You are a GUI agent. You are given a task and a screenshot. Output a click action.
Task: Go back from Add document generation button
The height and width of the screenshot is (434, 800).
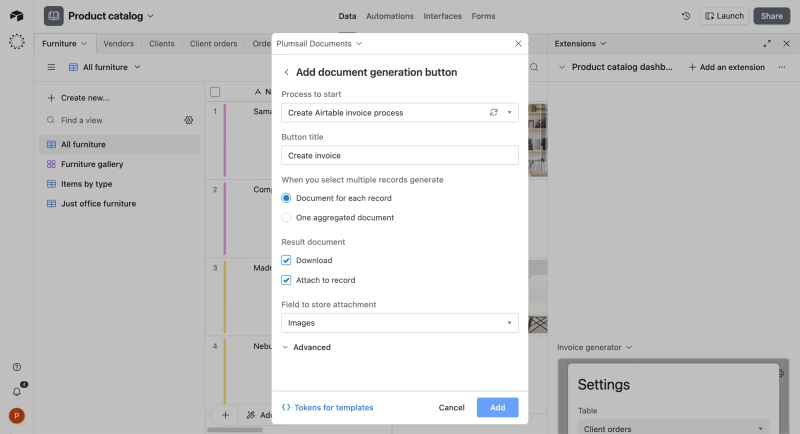[x=286, y=72]
